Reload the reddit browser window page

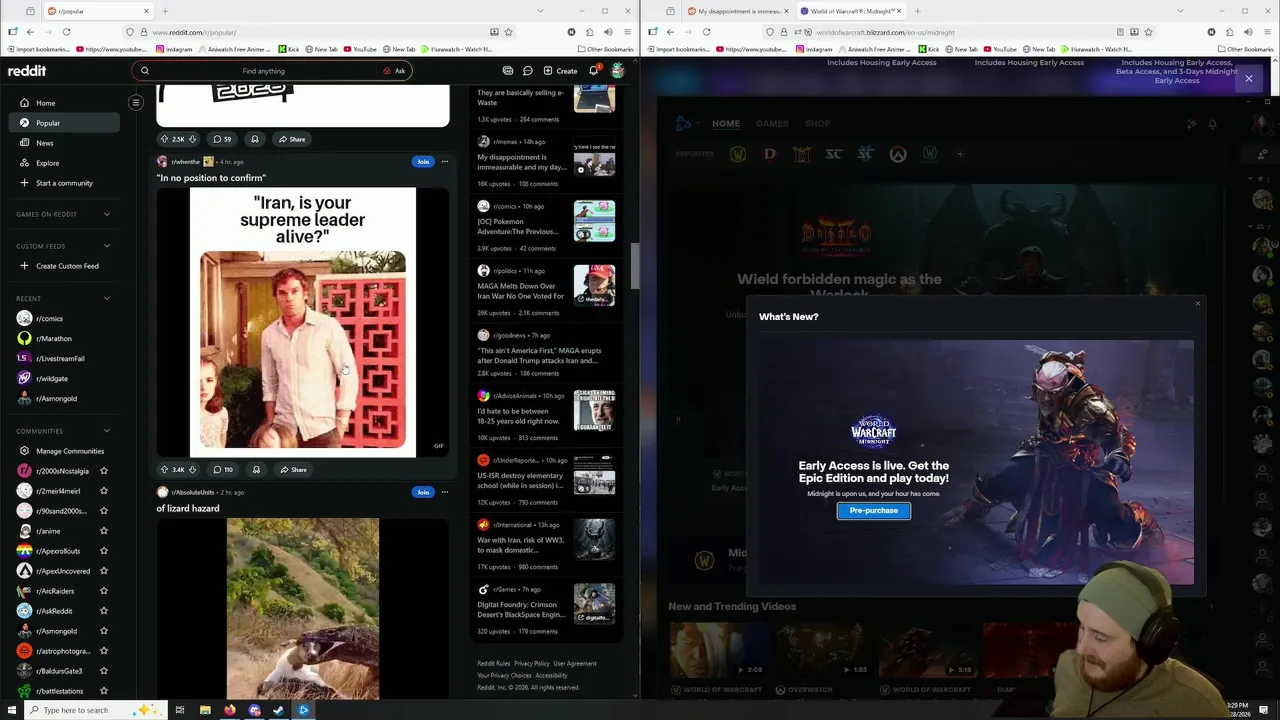pos(66,32)
